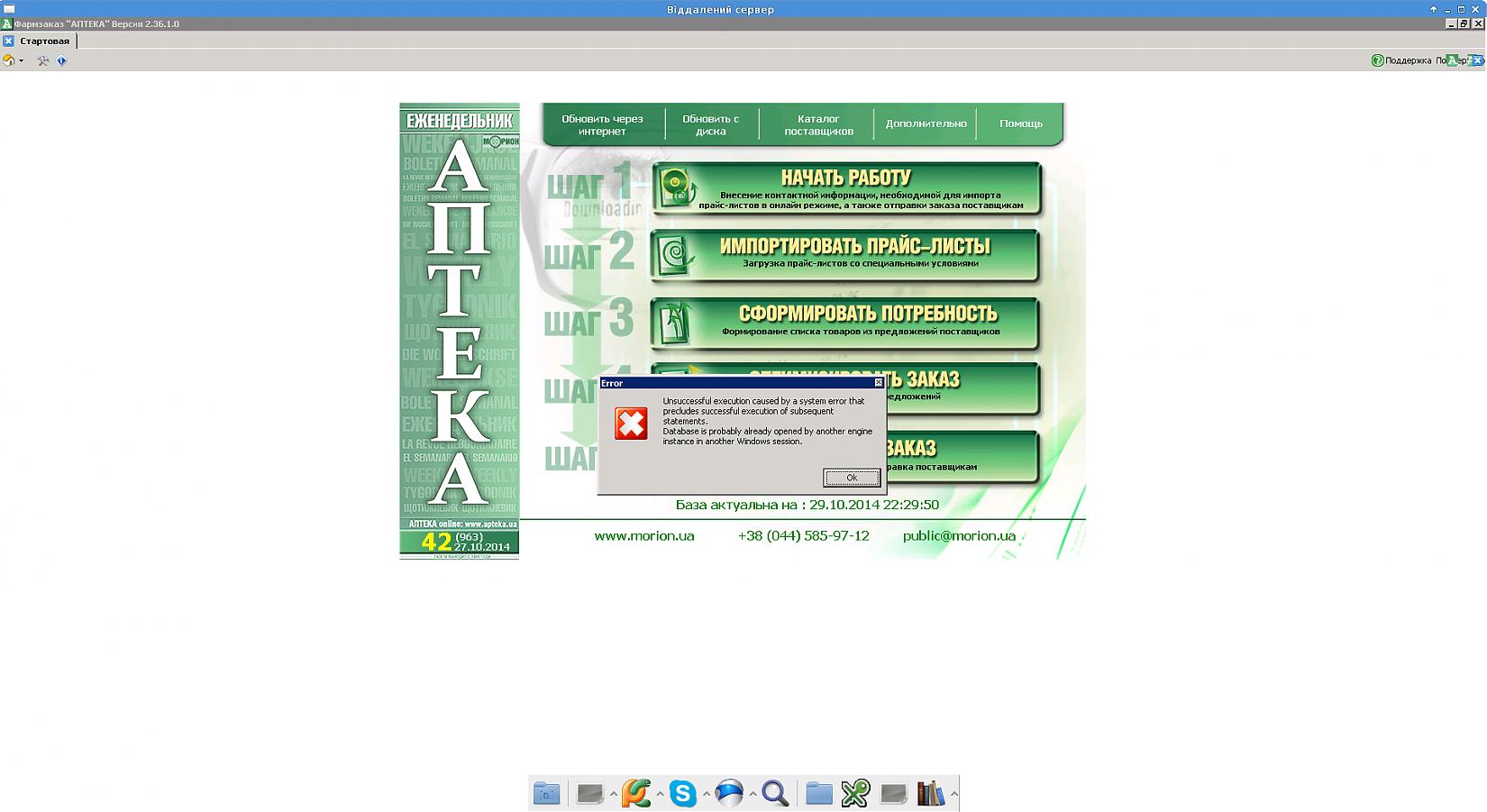Open the books library dock icon
This screenshot has width=1487, height=812.
click(931, 793)
